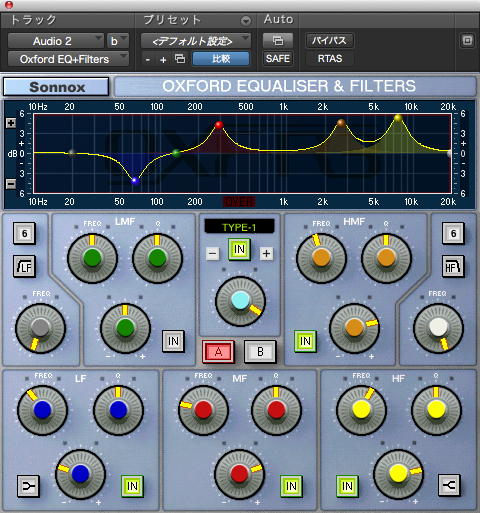Click the low filter FREQ knob
The image size is (480, 513).
pos(40,328)
